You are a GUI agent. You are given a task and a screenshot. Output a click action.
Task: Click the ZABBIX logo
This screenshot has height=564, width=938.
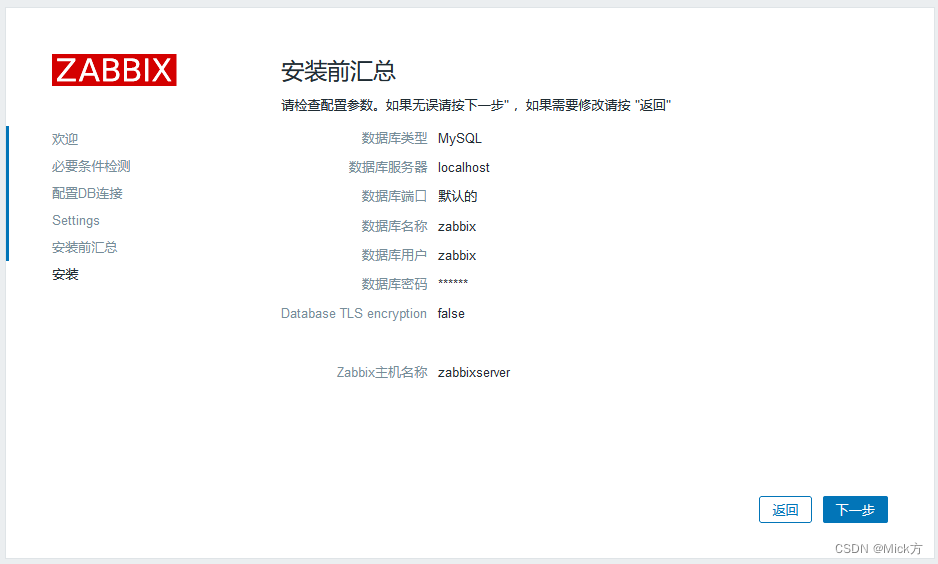click(x=114, y=70)
